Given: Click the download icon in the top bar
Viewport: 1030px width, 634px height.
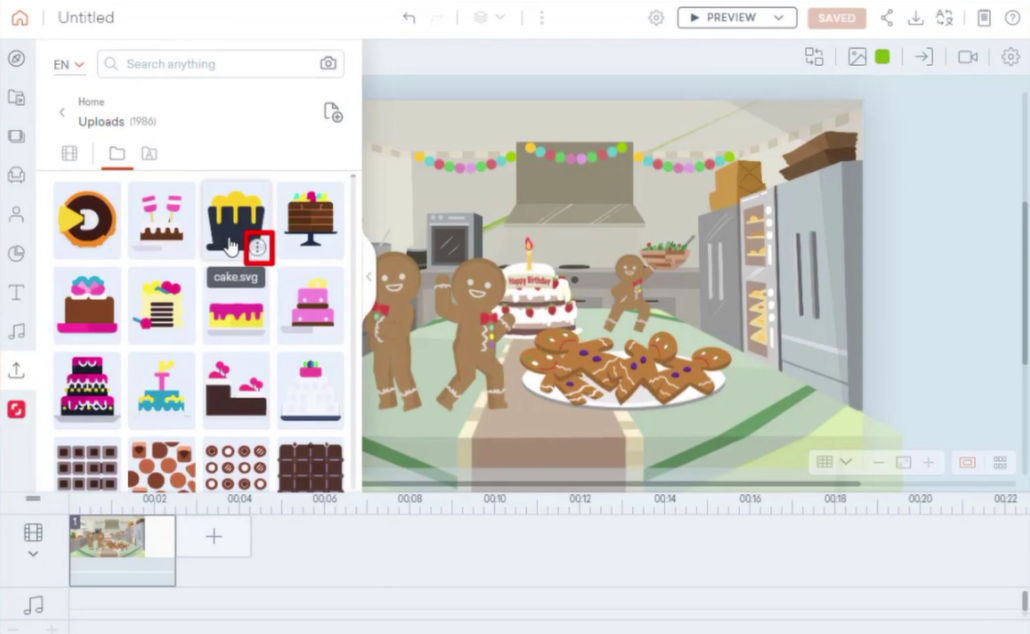Looking at the screenshot, I should point(915,18).
